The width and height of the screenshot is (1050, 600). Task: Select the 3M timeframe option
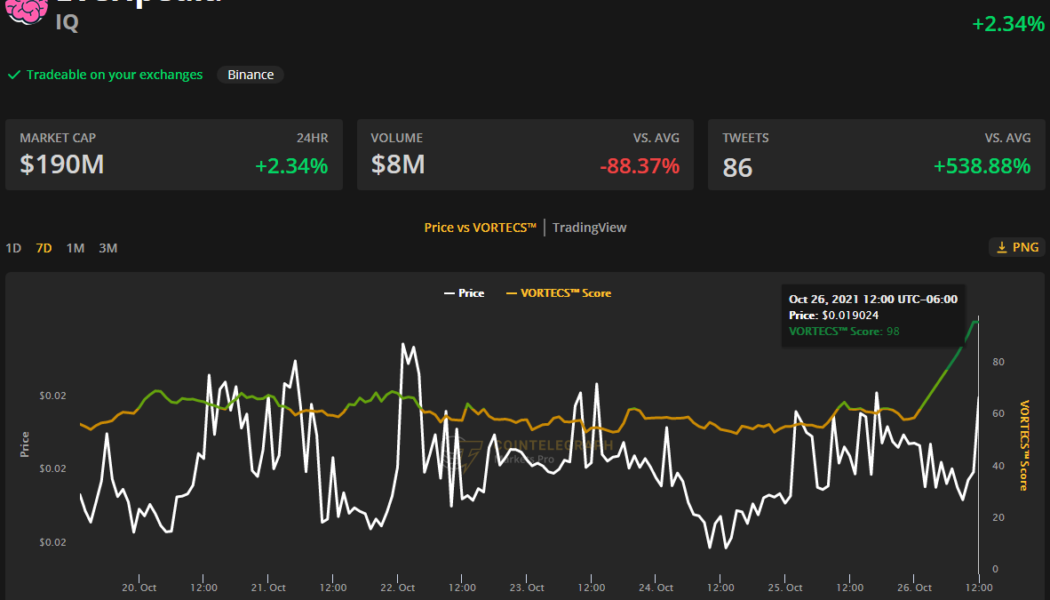(x=107, y=247)
